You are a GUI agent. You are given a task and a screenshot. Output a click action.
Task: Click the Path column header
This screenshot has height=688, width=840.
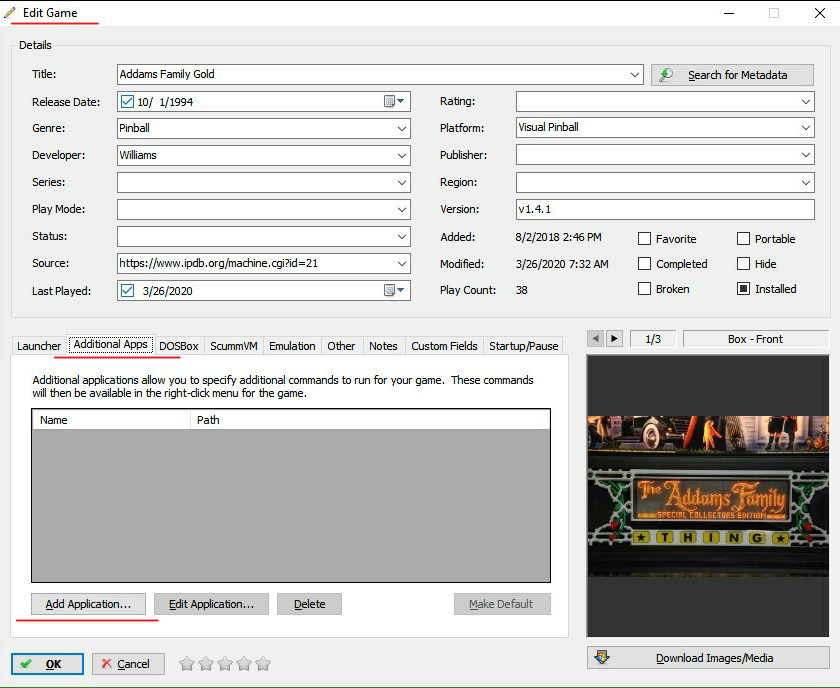point(370,420)
